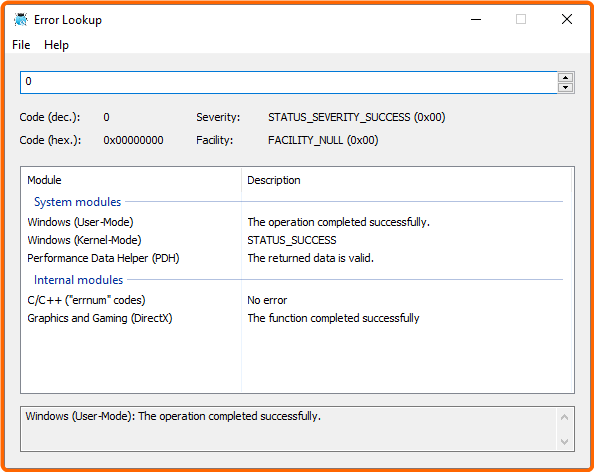
Task: Click scroll down arrow in message box
Action: click(564, 442)
